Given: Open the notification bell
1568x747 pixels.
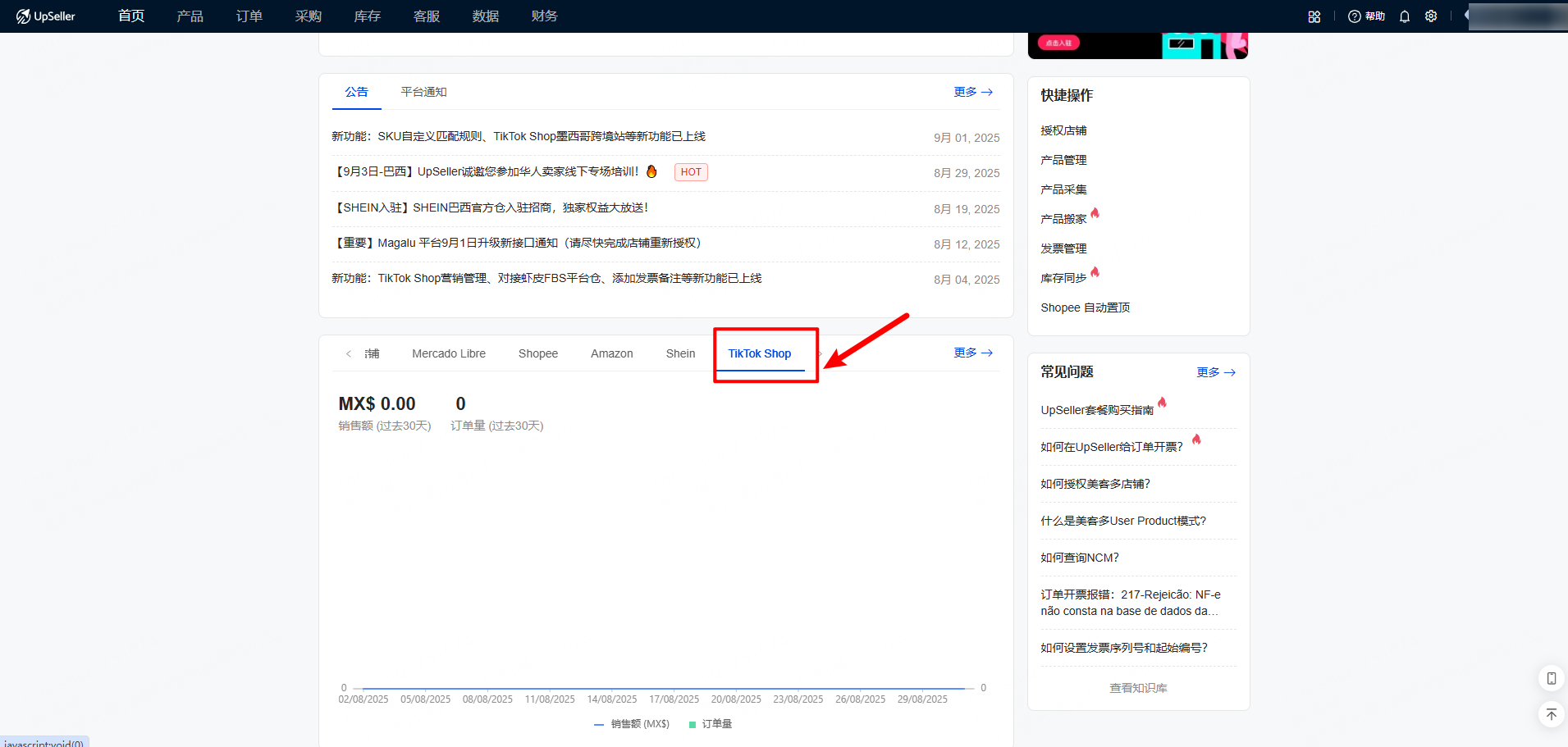Looking at the screenshot, I should (1405, 16).
